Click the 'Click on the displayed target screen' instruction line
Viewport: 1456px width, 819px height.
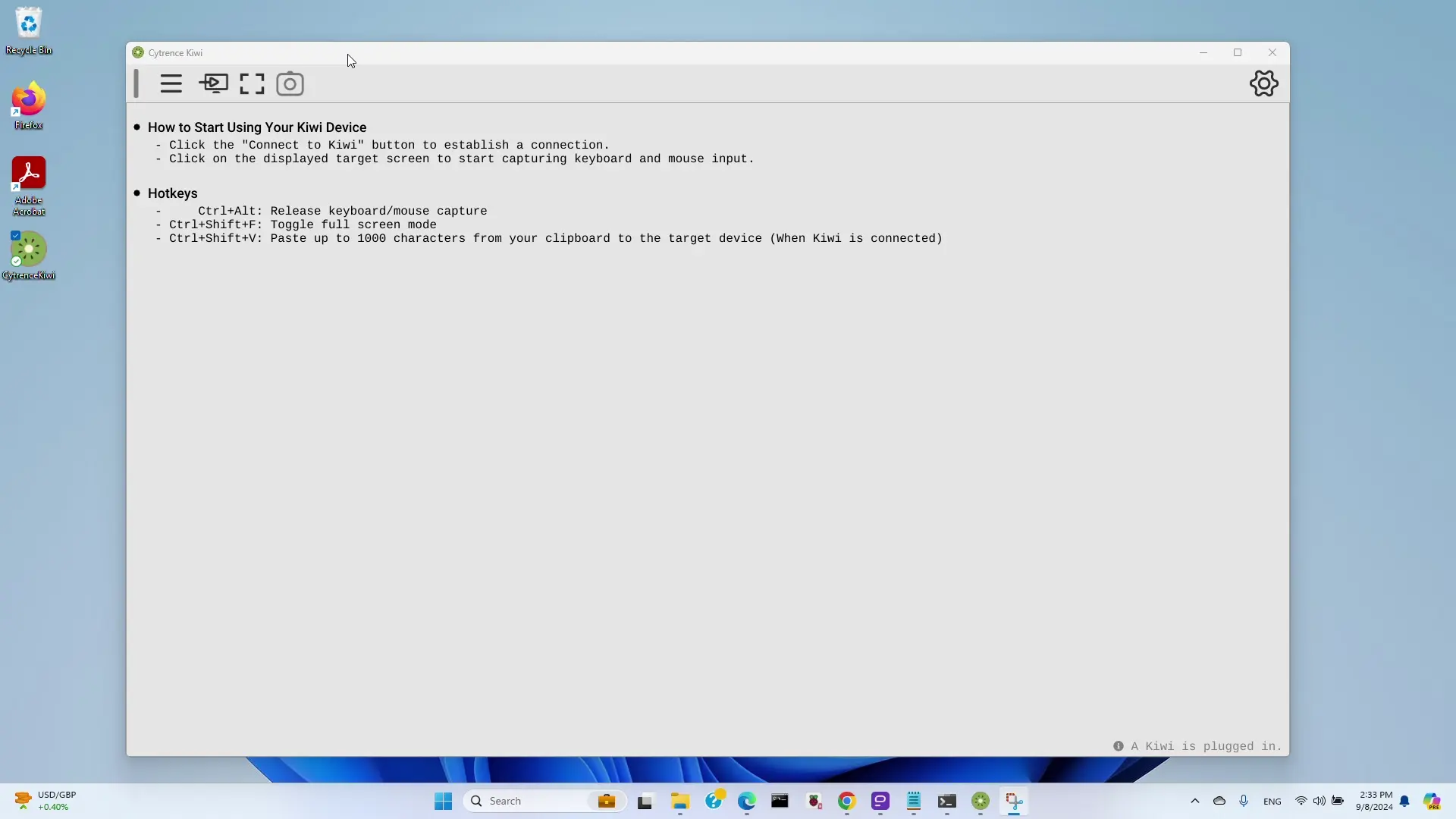[x=461, y=158]
